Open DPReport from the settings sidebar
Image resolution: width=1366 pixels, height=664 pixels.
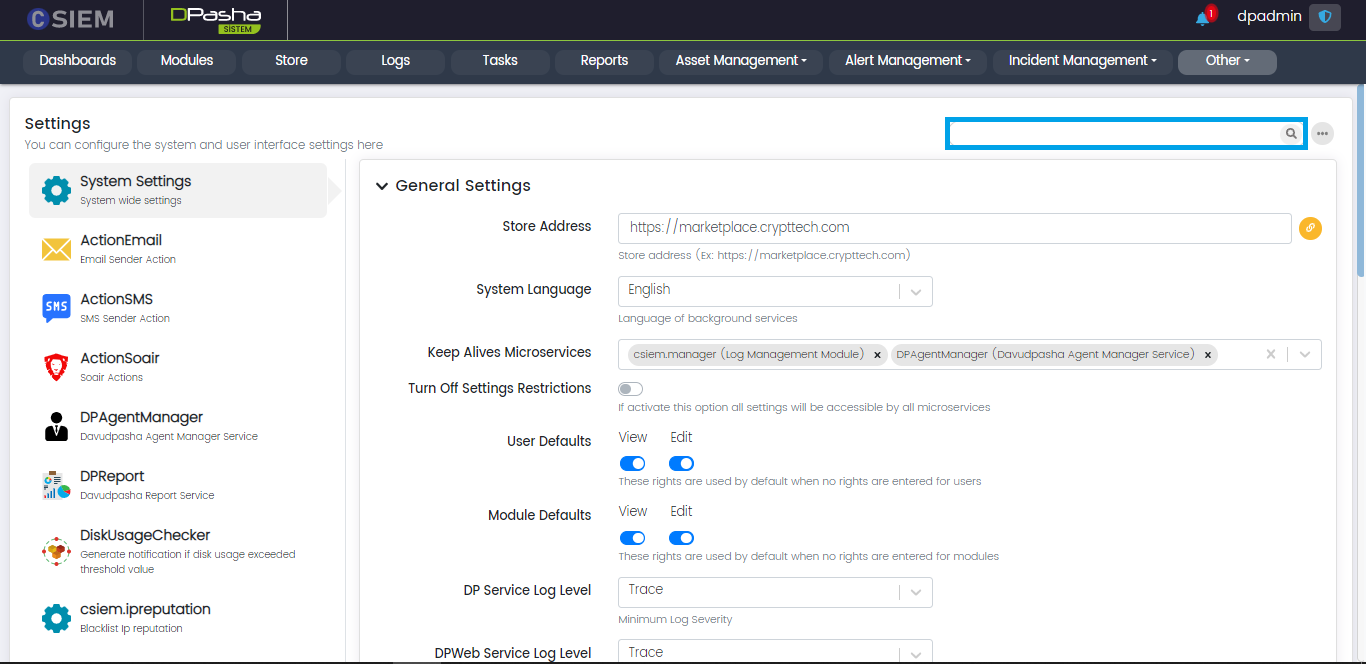click(112, 477)
